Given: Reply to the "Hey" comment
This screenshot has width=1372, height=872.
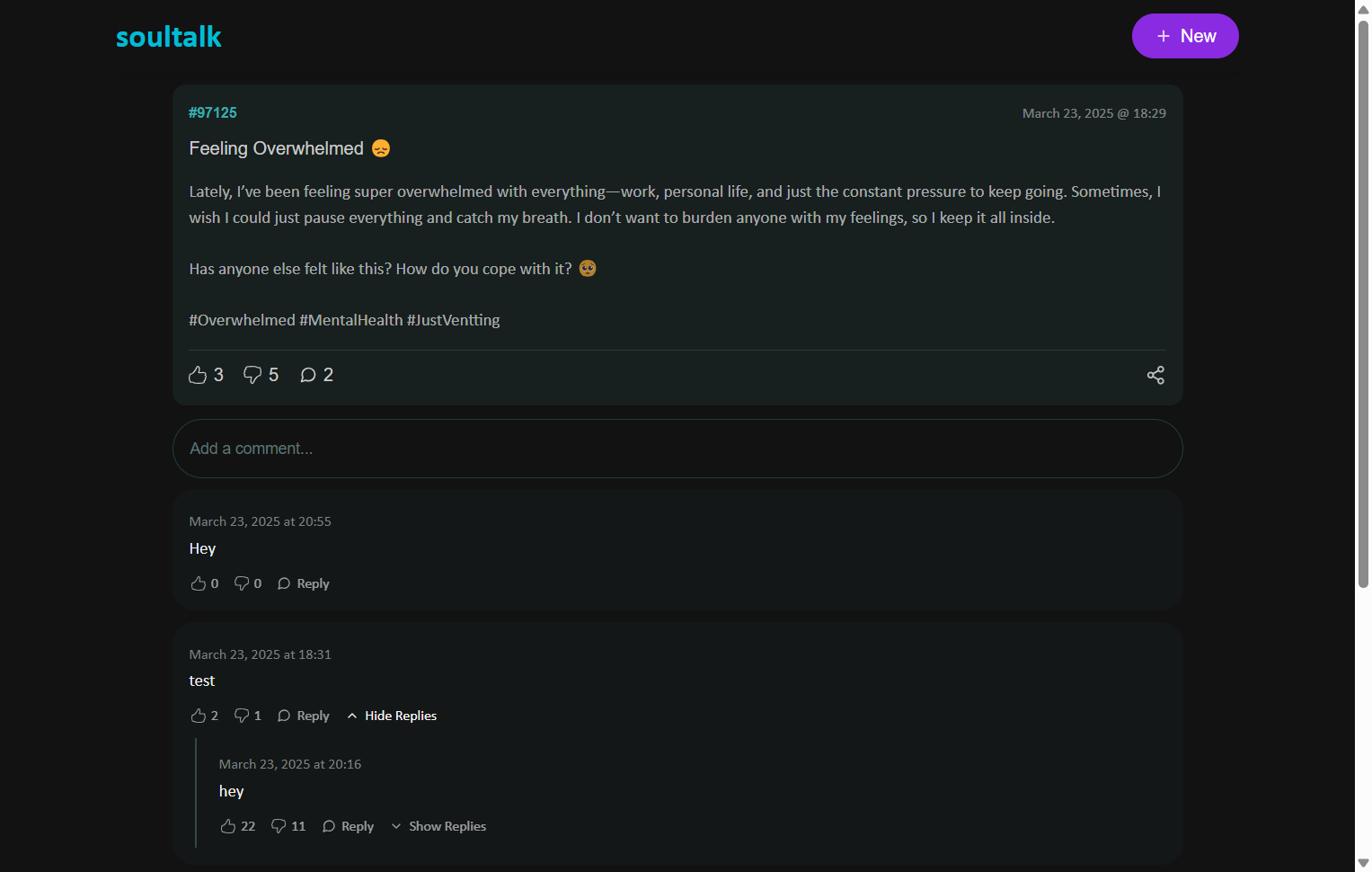Looking at the screenshot, I should pos(304,583).
